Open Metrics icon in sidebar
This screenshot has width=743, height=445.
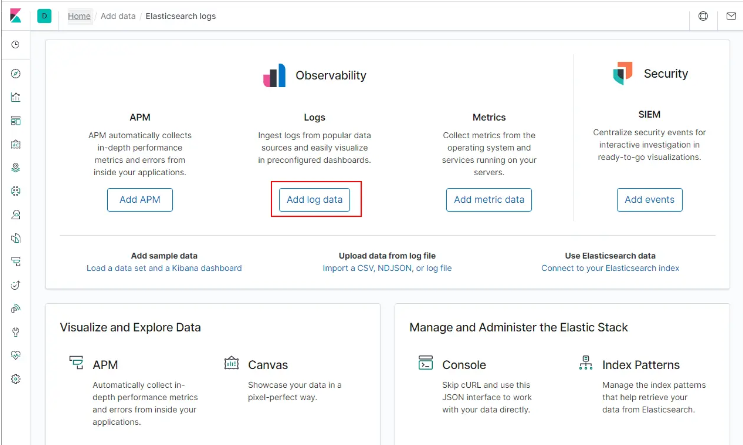[x=16, y=215]
